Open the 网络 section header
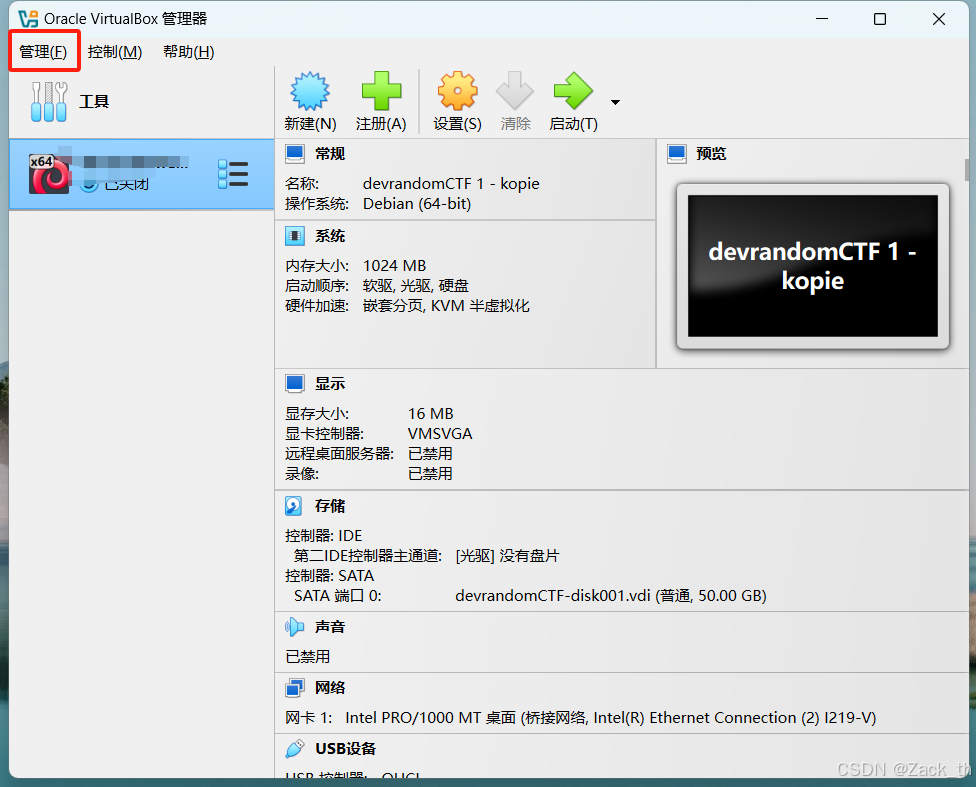 [x=330, y=687]
